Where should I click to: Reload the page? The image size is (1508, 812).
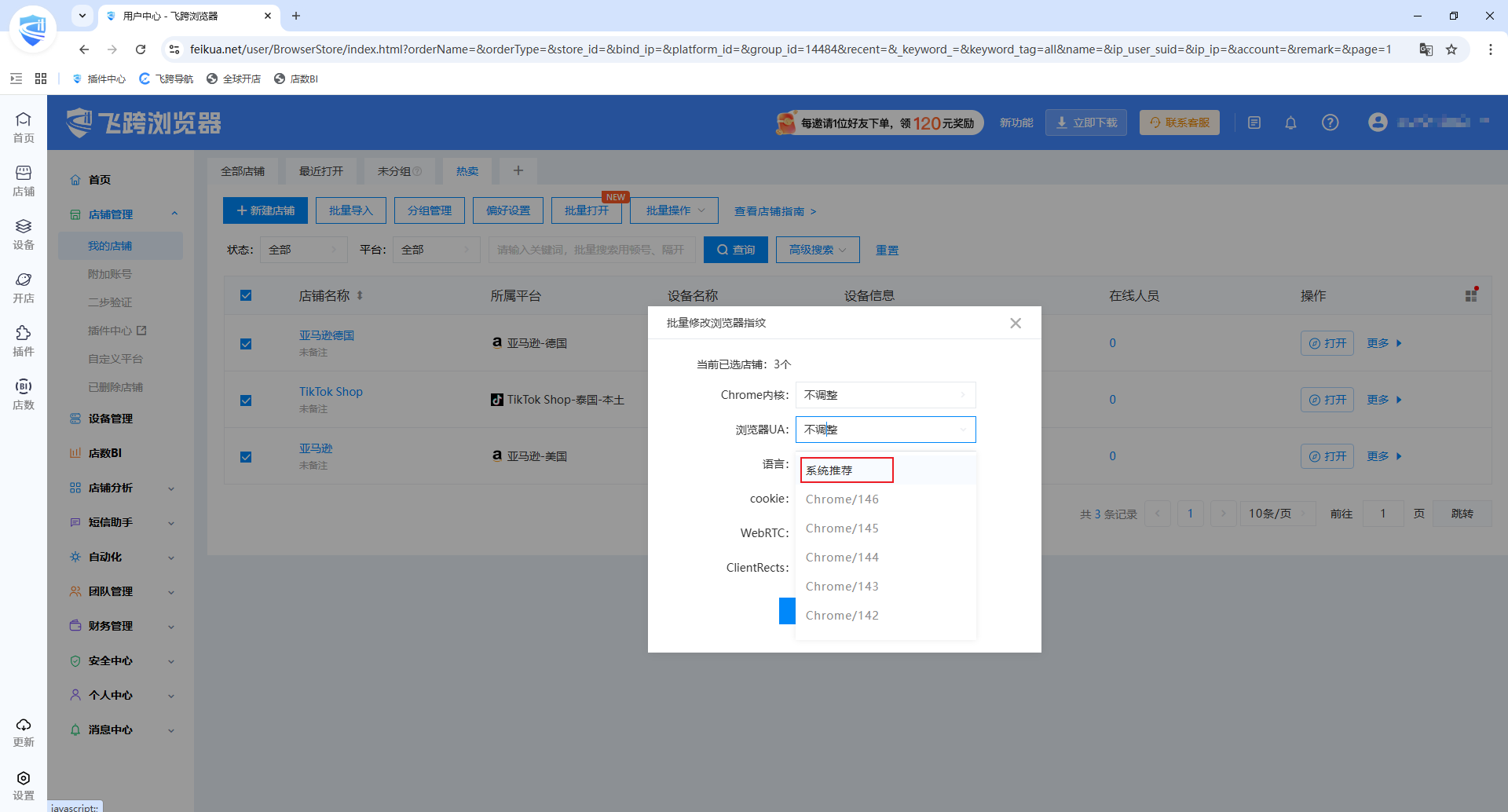point(141,49)
